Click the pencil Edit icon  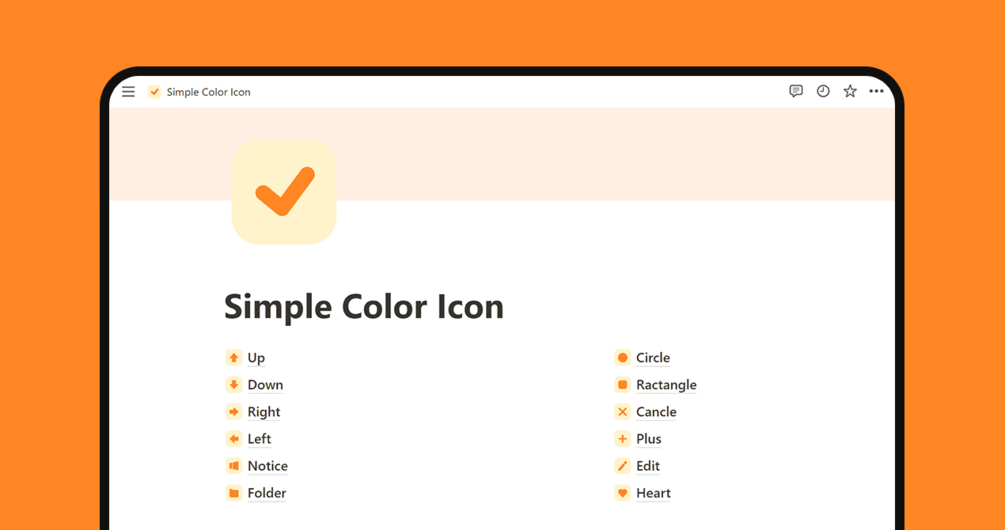(622, 466)
